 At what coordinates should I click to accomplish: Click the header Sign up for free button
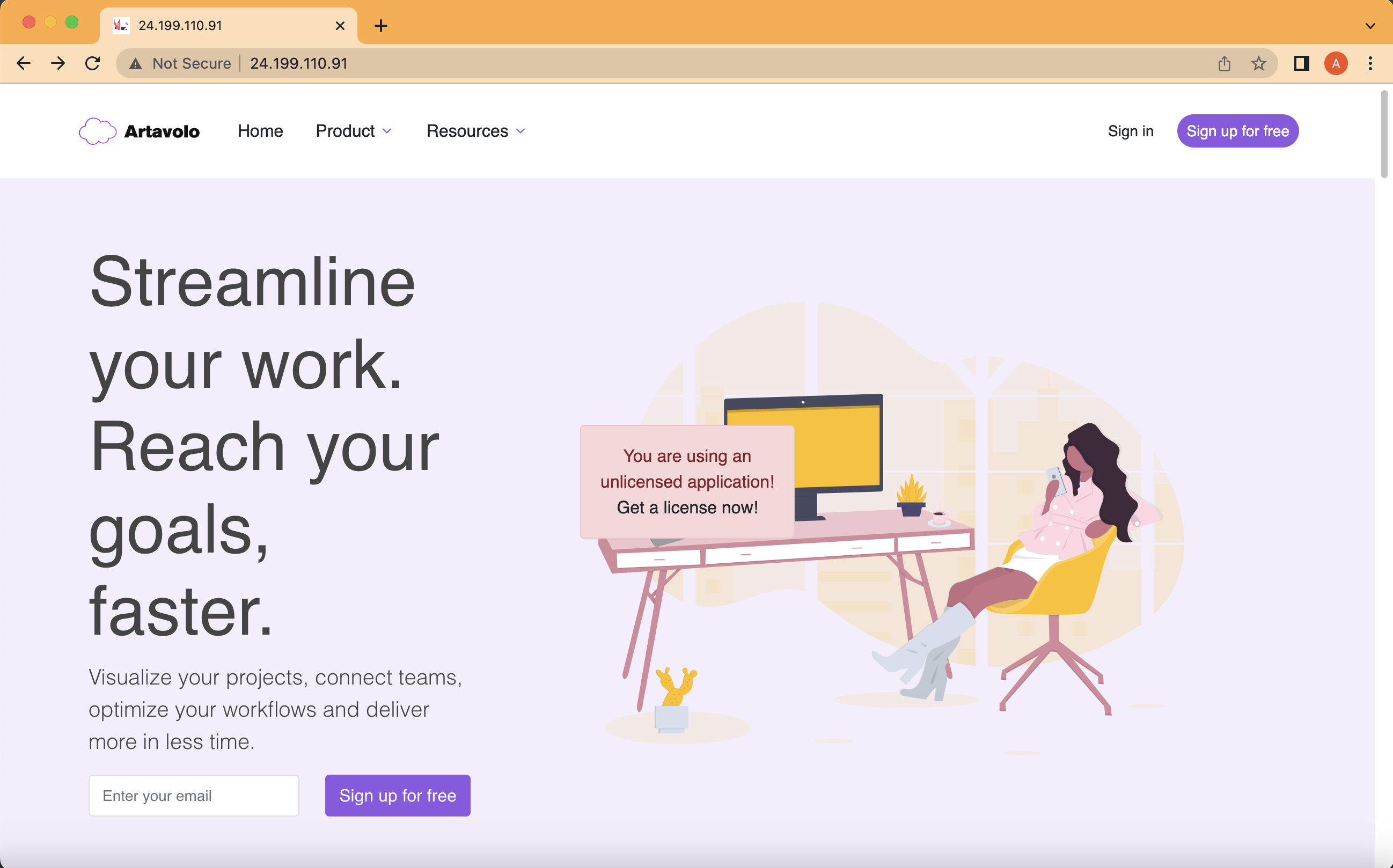1237,131
